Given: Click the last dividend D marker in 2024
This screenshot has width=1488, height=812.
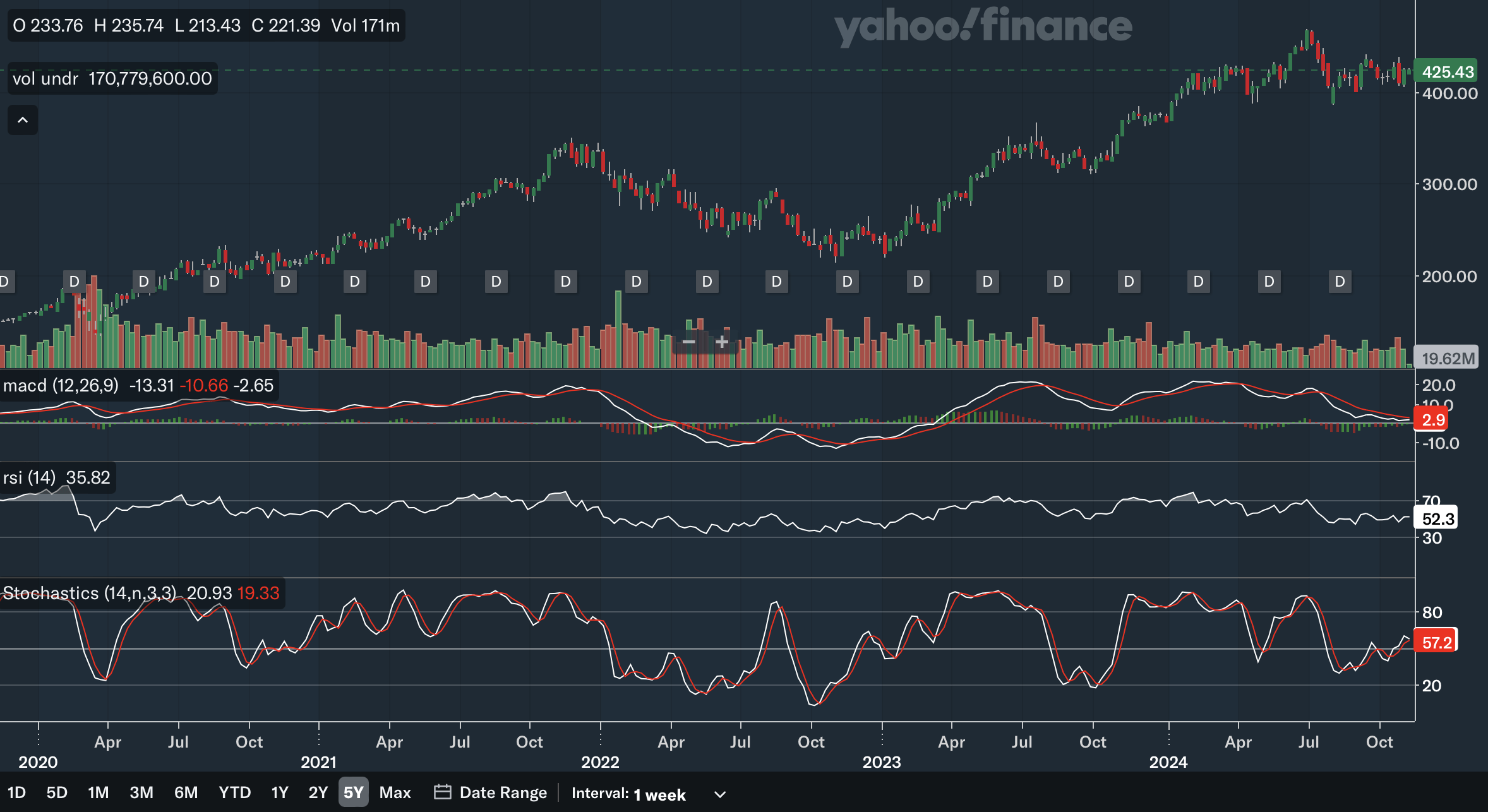Looking at the screenshot, I should pyautogui.click(x=1340, y=282).
